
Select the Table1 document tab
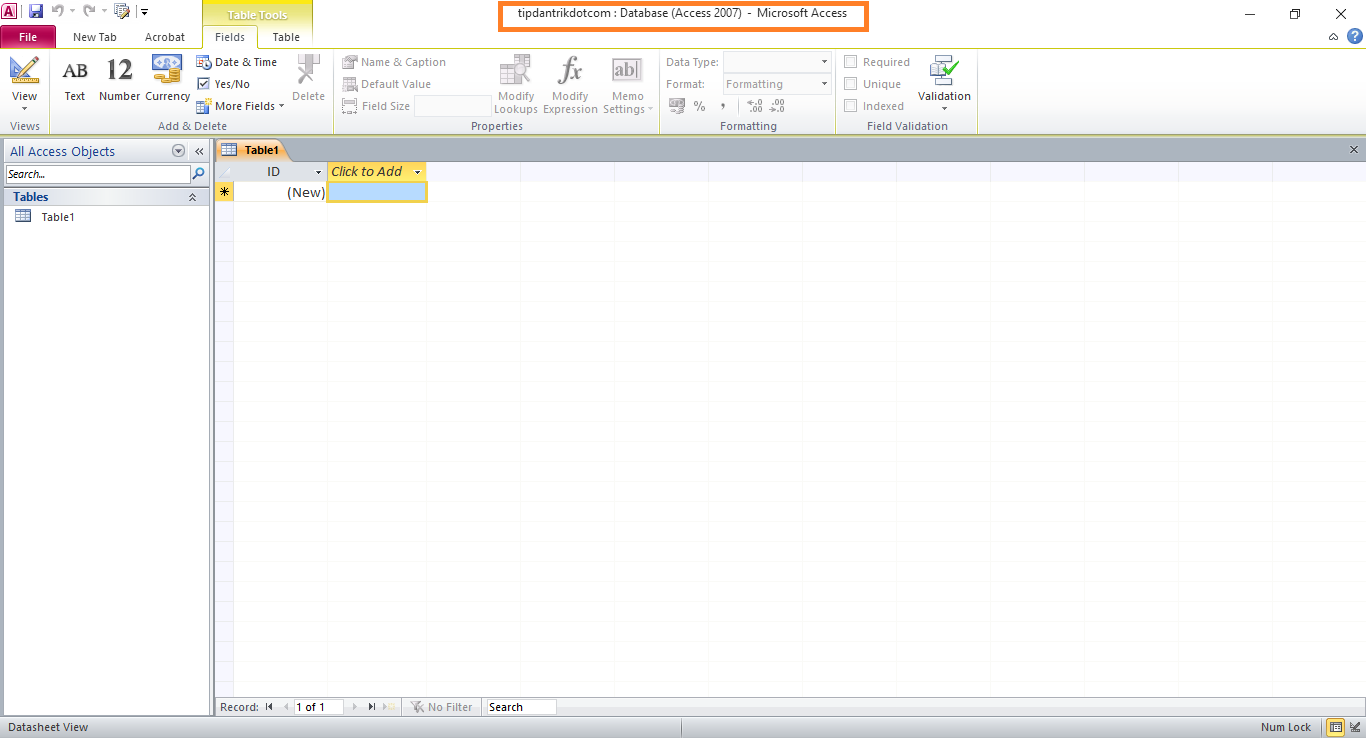point(253,150)
